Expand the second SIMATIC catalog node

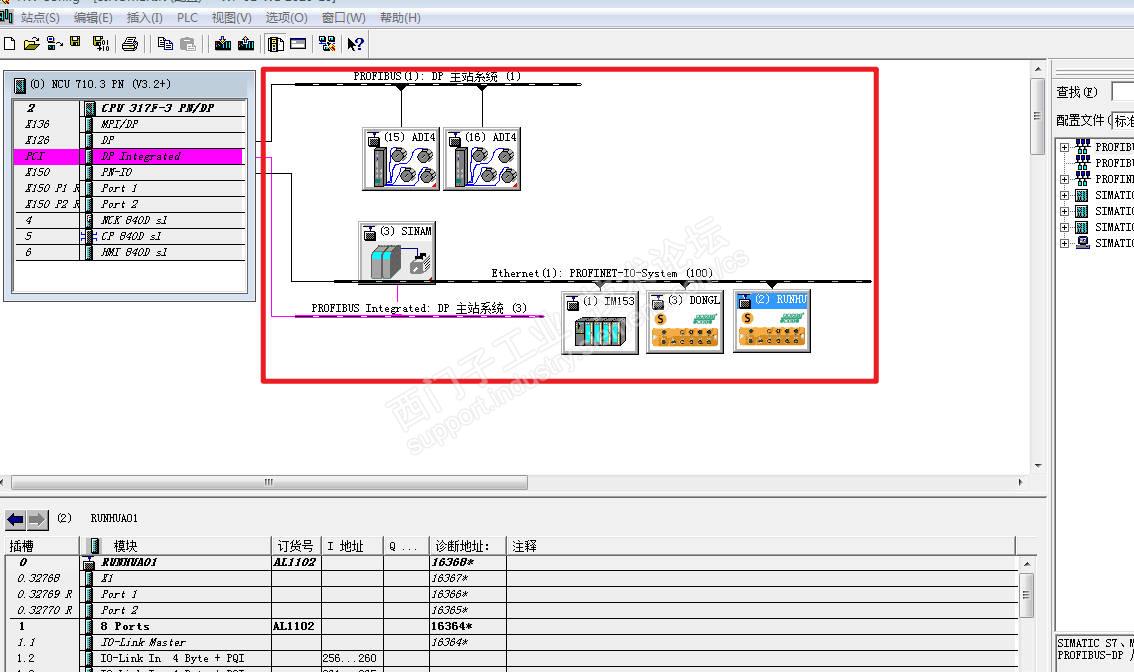[1065, 211]
